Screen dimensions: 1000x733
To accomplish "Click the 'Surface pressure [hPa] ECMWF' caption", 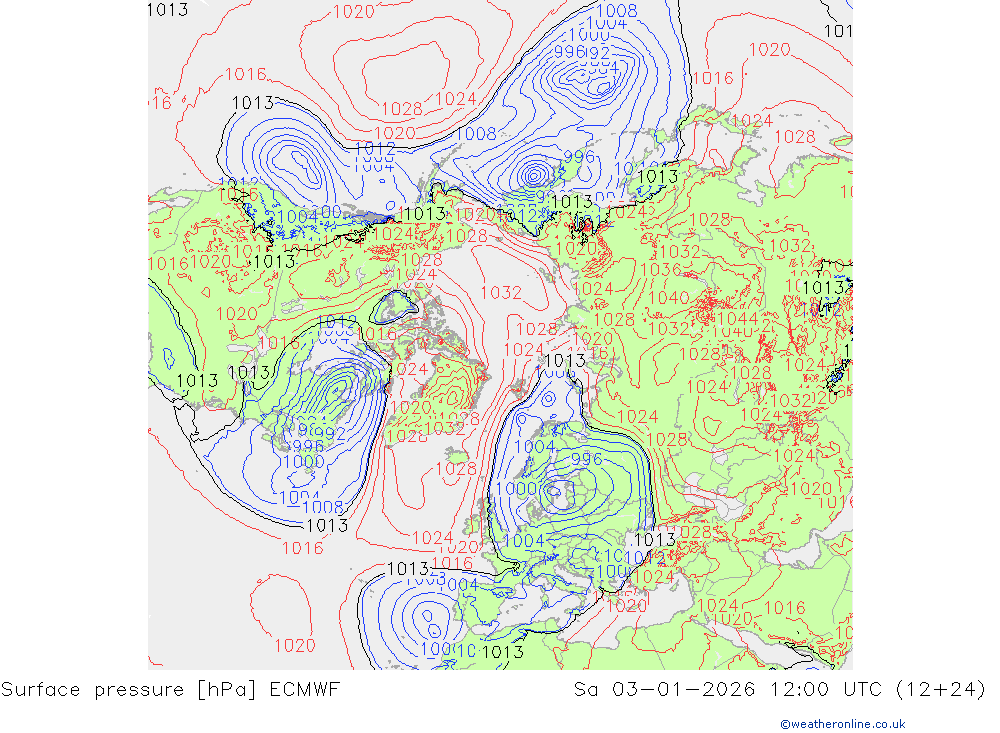I will (170, 690).
